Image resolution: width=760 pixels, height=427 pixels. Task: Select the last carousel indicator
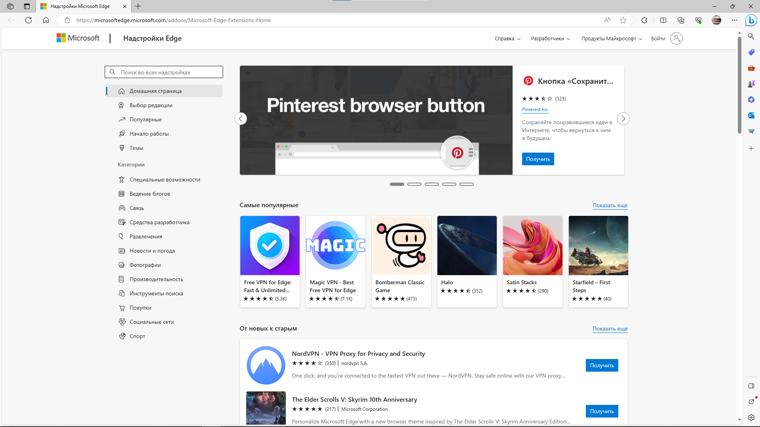pyautogui.click(x=467, y=184)
